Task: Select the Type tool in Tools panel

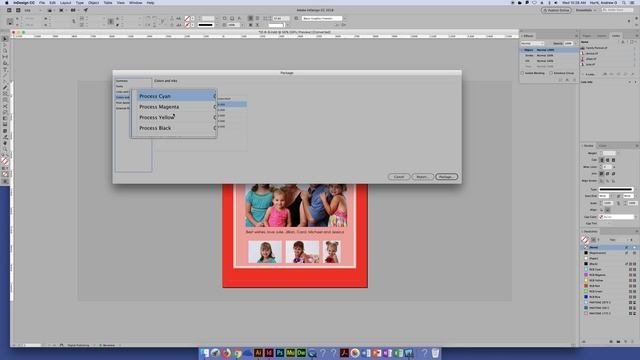Action: pos(5,70)
